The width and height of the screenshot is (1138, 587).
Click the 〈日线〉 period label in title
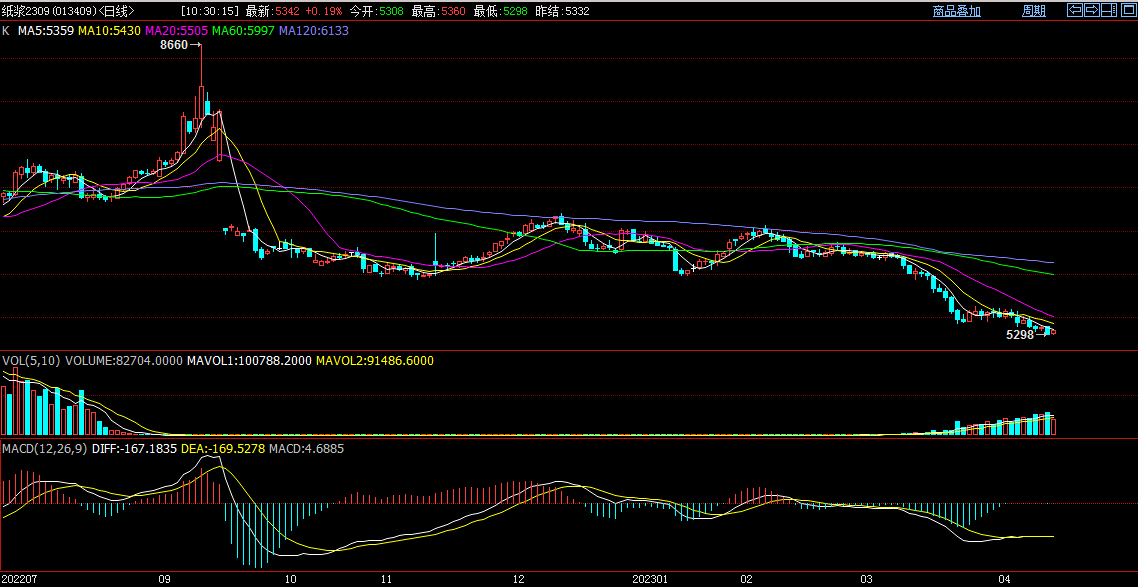(x=118, y=11)
